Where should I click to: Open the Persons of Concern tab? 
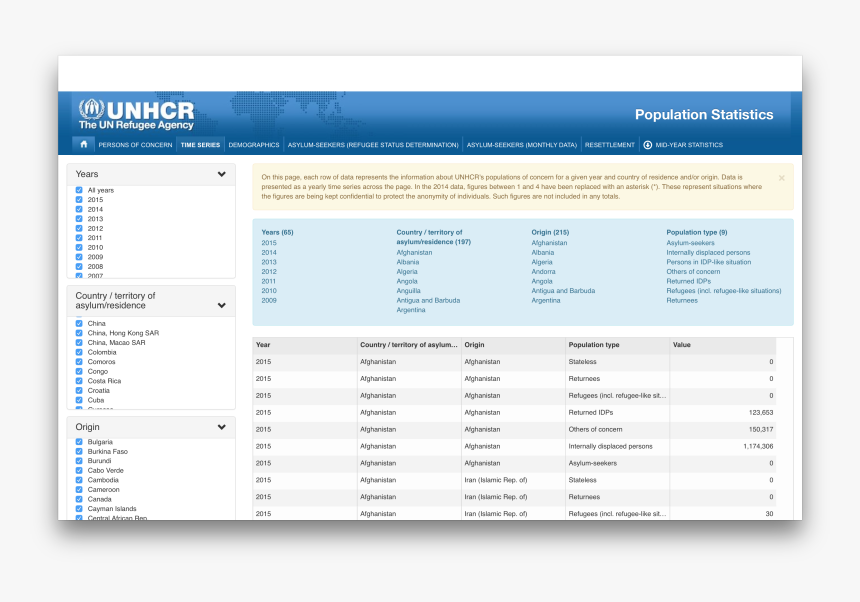pos(135,144)
